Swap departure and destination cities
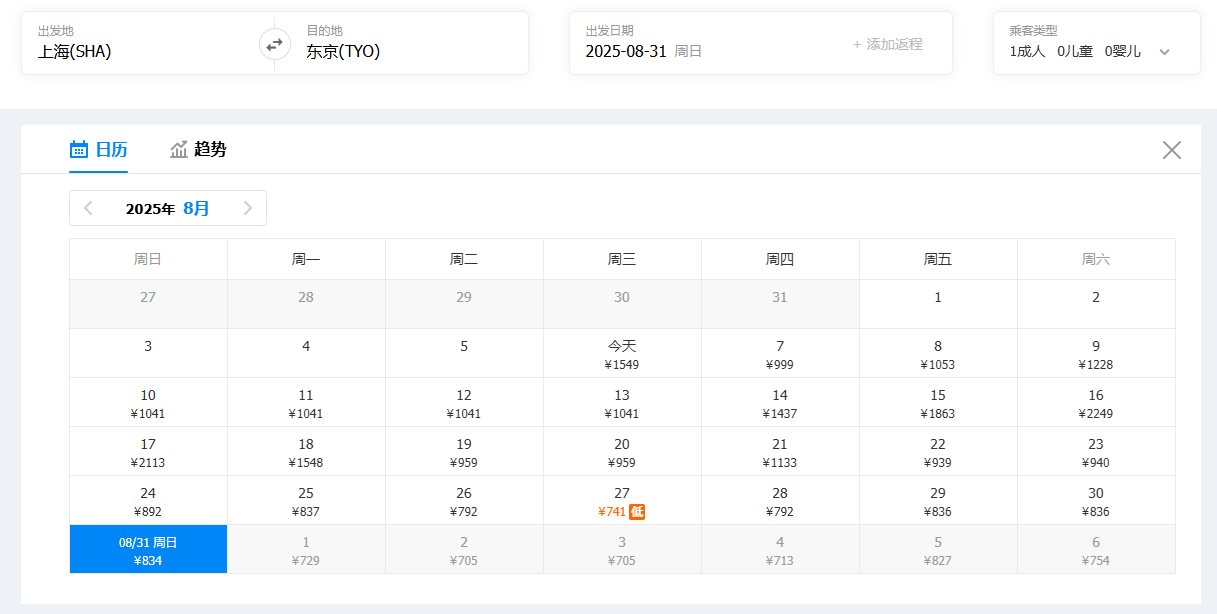 coord(274,44)
